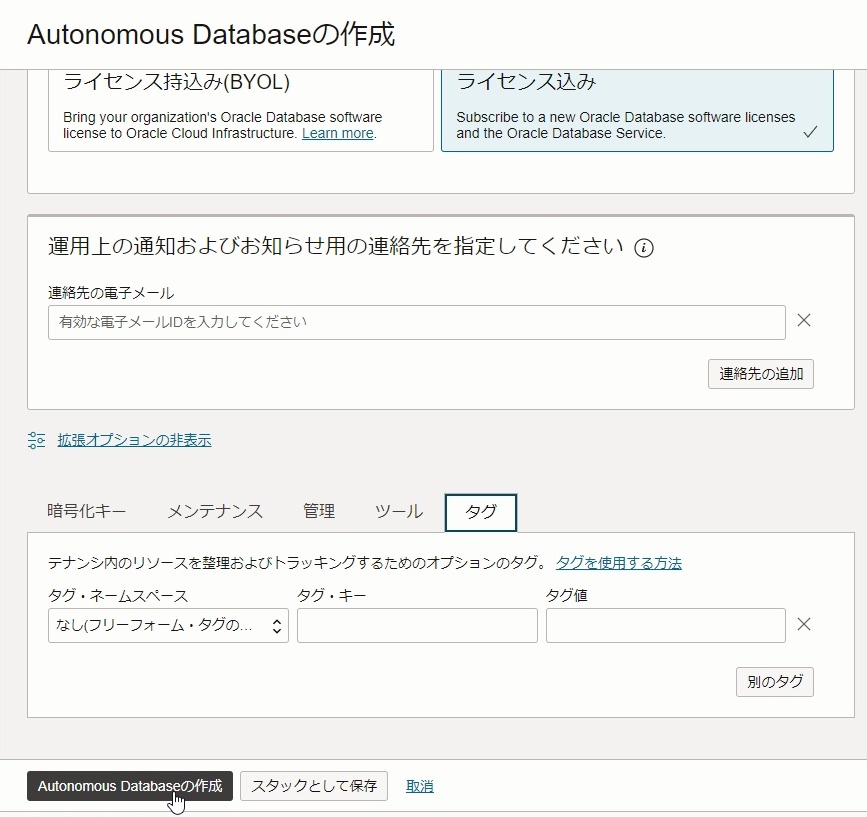Click the sliders icon for advanced options
867x817 pixels.
[x=36, y=440]
